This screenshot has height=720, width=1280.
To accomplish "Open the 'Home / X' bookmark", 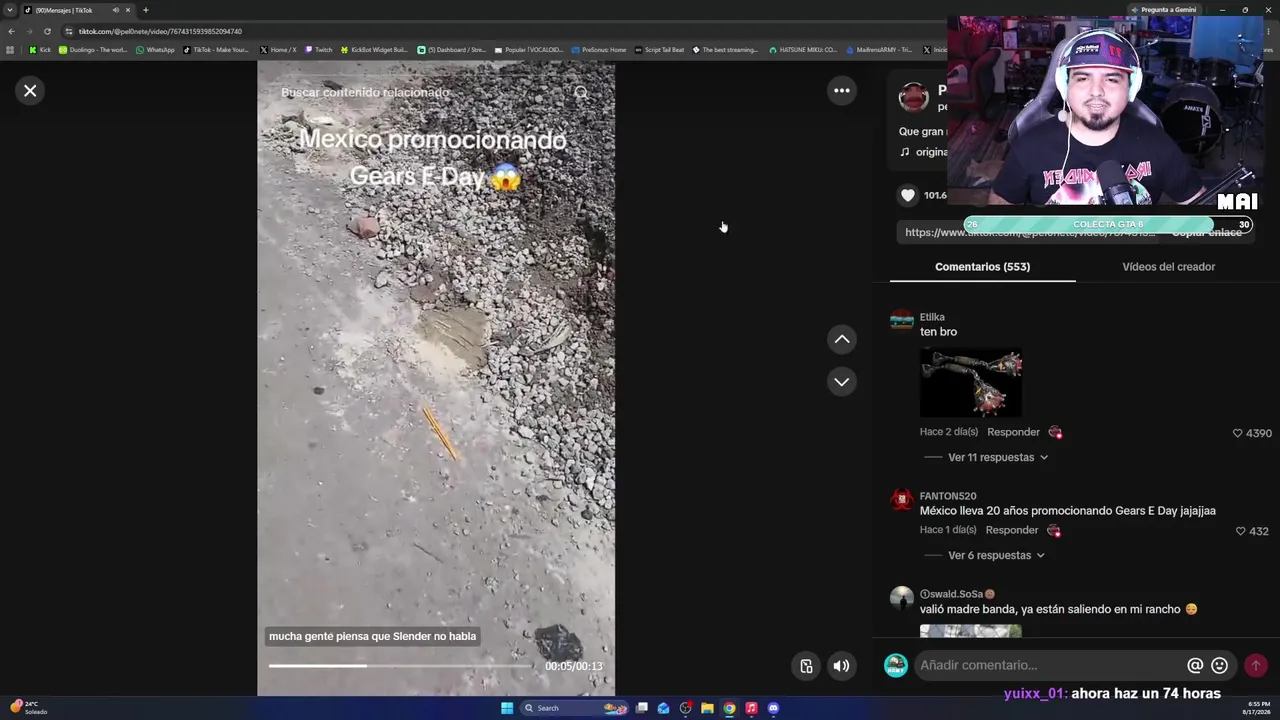I will 278,50.
